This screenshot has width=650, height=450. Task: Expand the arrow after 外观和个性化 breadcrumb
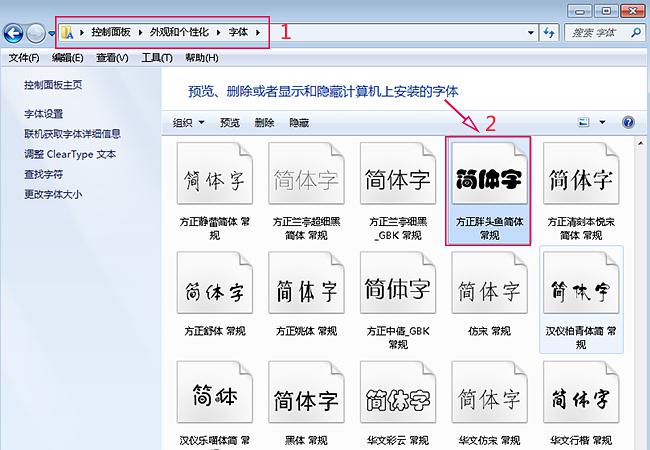(x=218, y=32)
